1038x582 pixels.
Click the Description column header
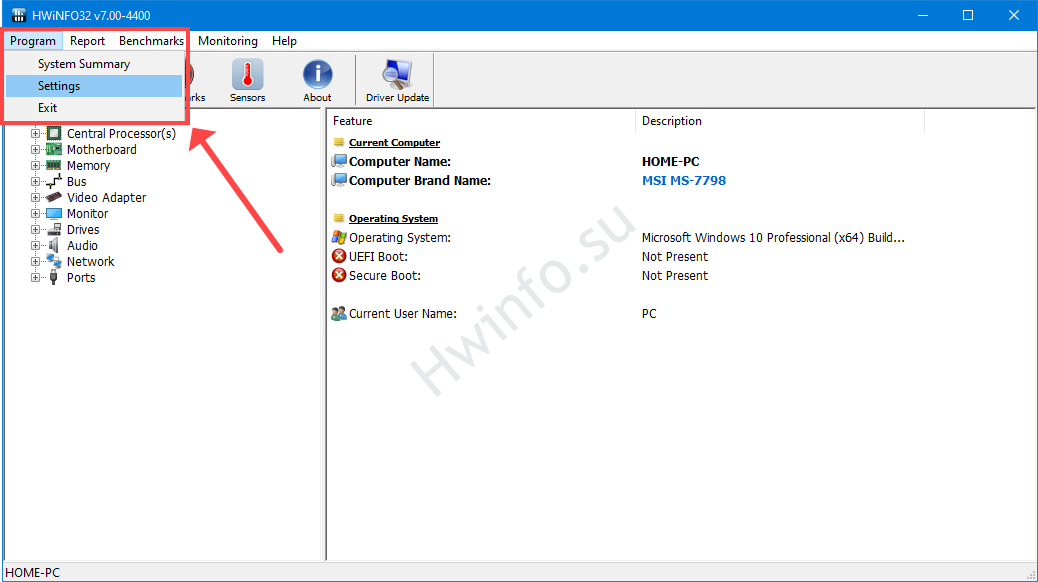tap(672, 121)
